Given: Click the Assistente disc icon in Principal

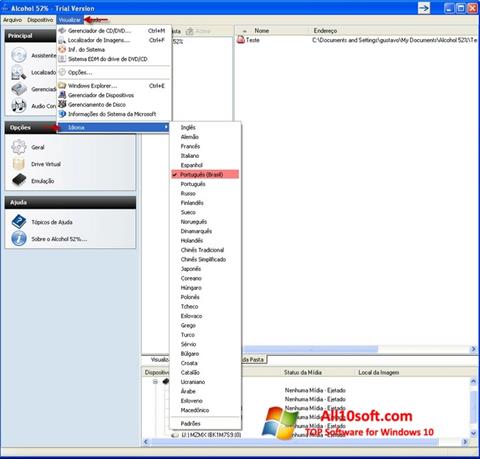Looking at the screenshot, I should [x=19, y=55].
